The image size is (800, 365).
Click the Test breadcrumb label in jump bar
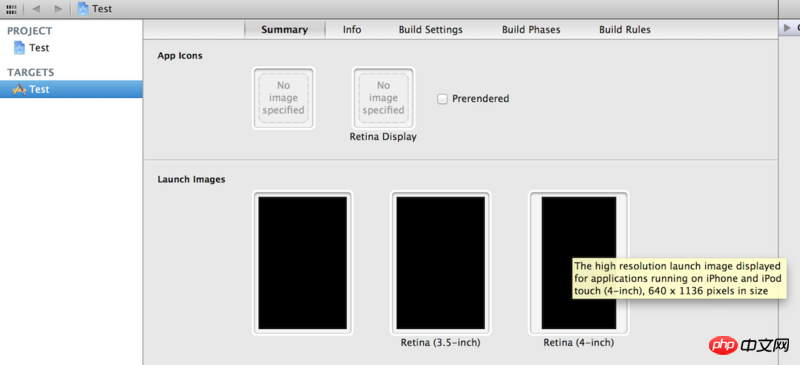102,9
